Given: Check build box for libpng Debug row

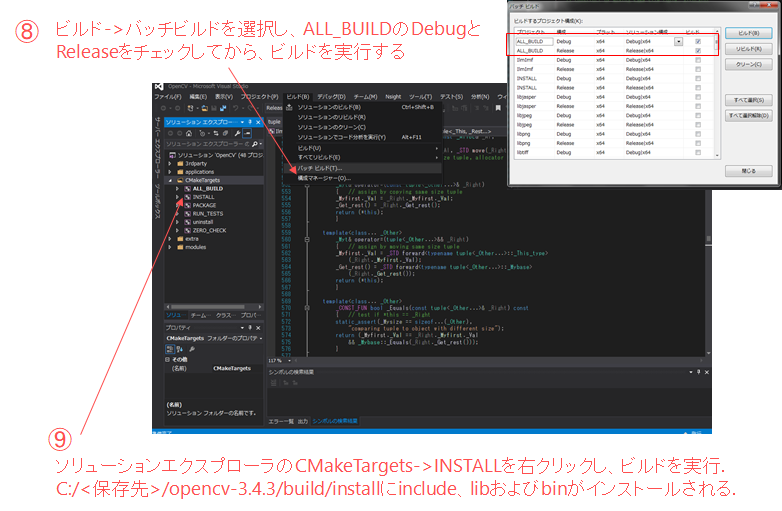Looking at the screenshot, I should pos(698,134).
